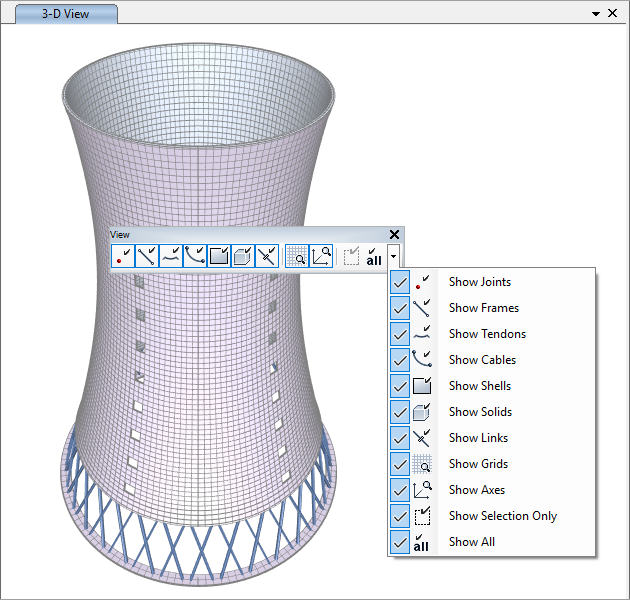The image size is (630, 600).
Task: Toggle Show Tendons icon in View toolbar
Action: tap(171, 256)
